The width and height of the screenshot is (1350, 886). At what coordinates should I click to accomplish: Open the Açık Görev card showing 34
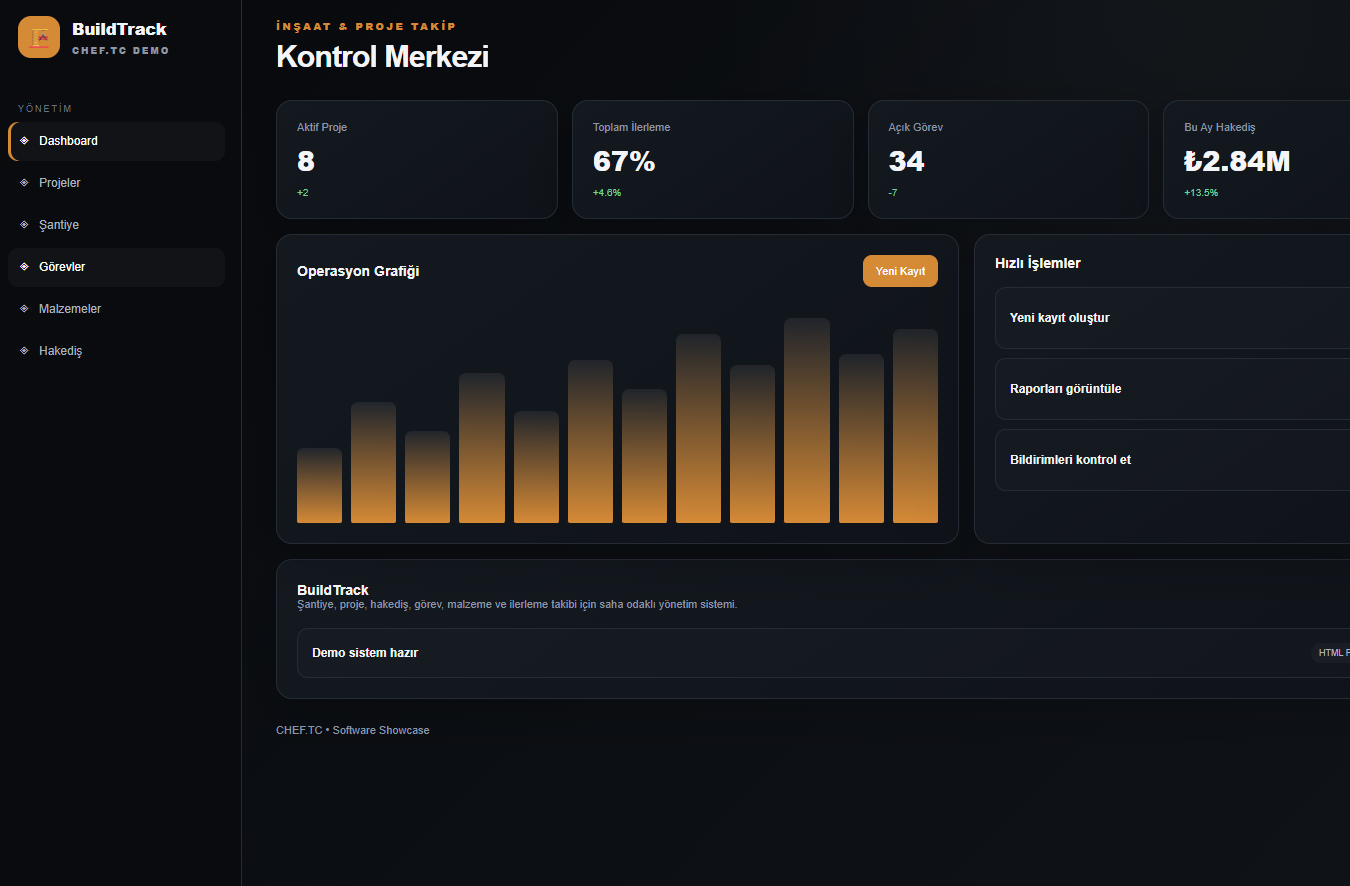(x=1008, y=159)
